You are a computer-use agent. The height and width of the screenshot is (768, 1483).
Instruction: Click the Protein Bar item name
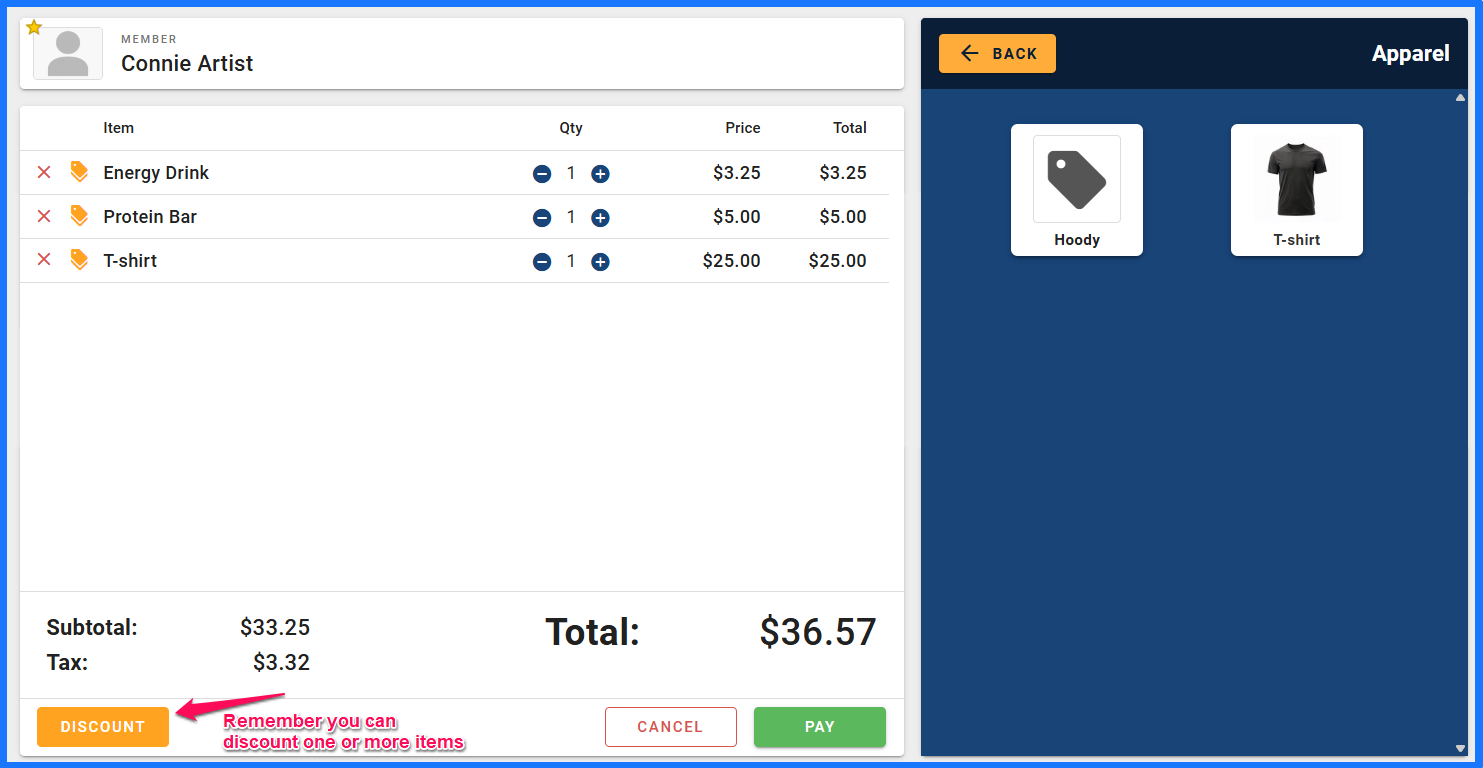150,217
